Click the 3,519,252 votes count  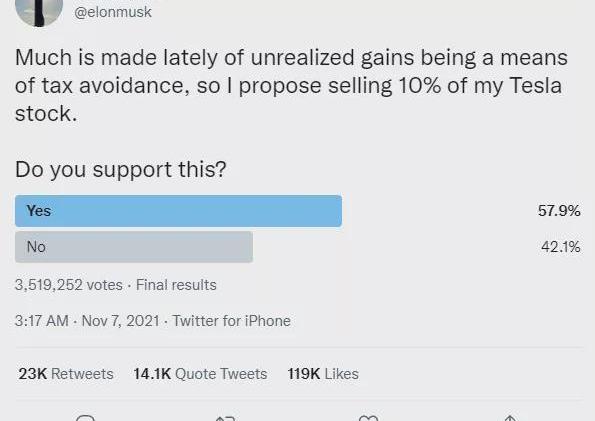69,285
